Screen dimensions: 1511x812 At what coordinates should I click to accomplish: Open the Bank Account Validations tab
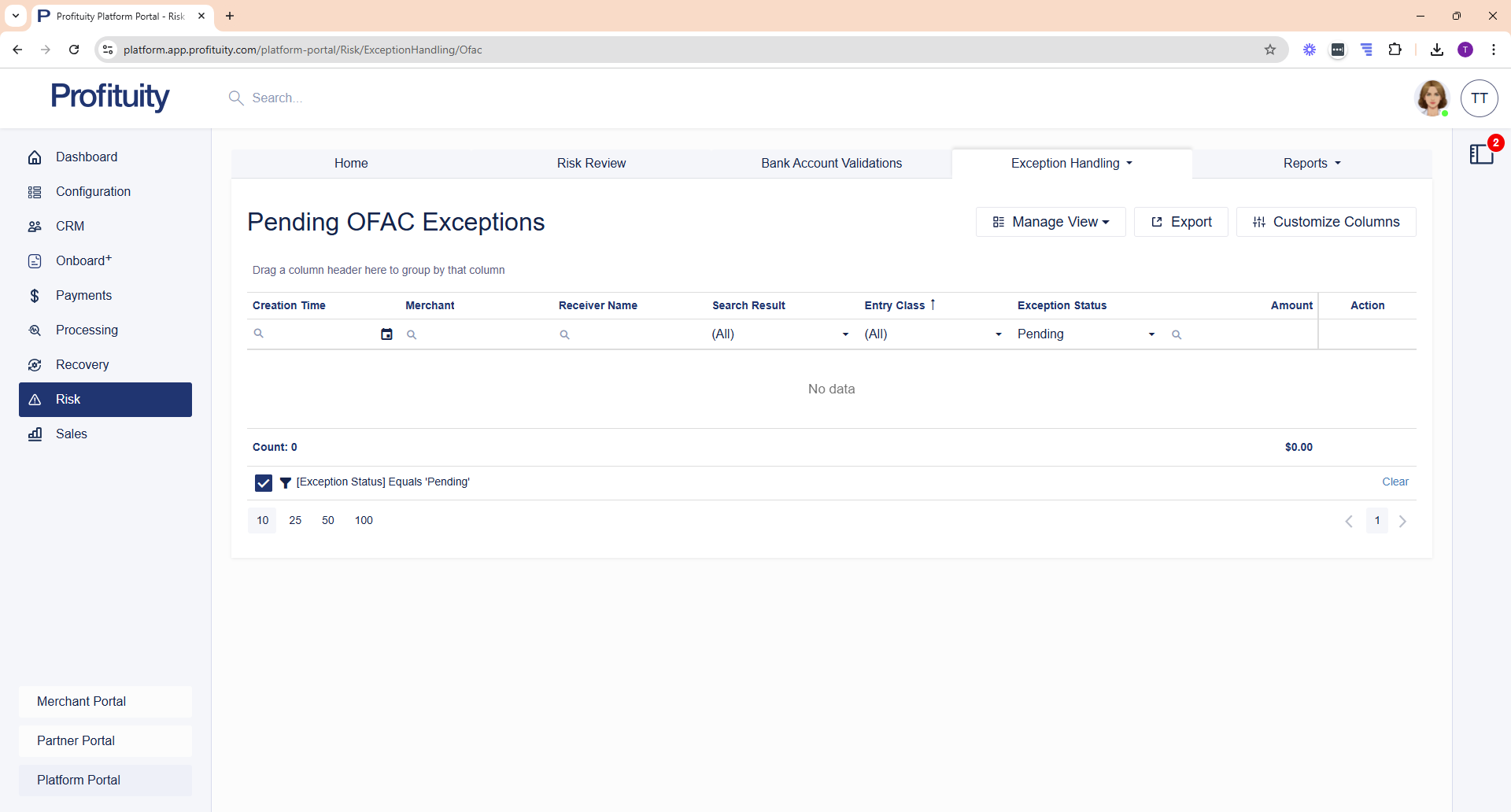[831, 164]
